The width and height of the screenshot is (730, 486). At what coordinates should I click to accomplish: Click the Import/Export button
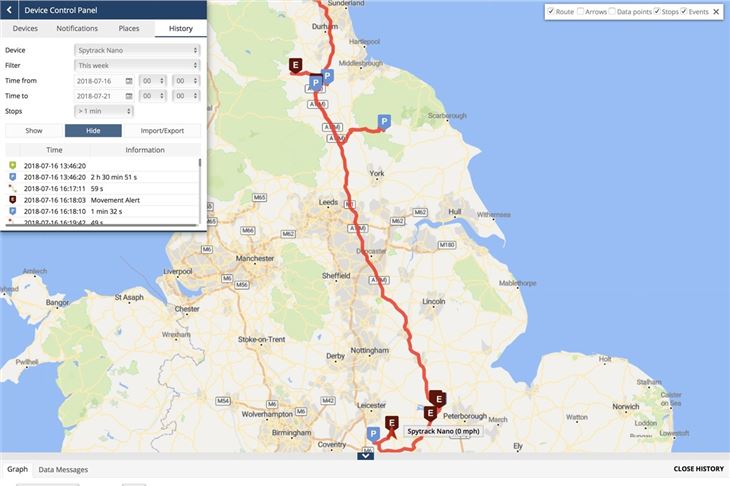pos(162,131)
